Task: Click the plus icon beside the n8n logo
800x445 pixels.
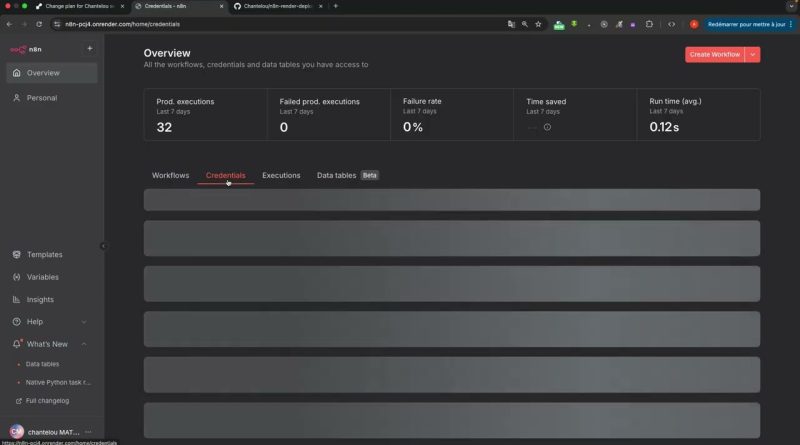Action: pos(89,48)
